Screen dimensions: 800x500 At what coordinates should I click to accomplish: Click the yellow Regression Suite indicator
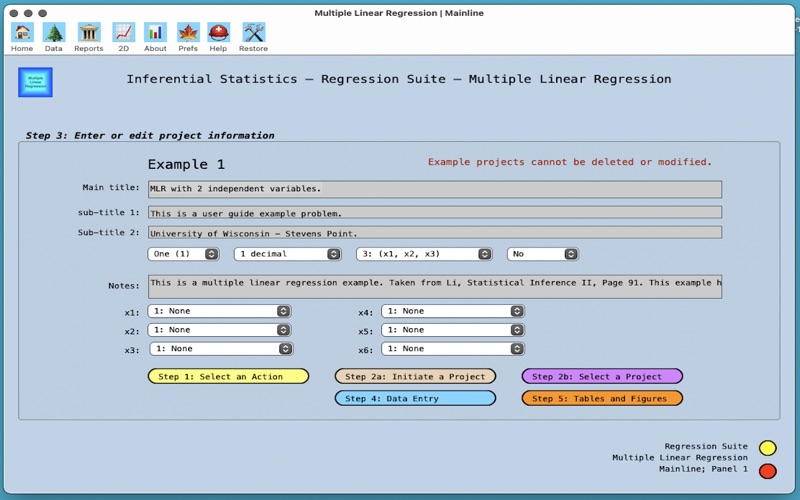(x=767, y=448)
